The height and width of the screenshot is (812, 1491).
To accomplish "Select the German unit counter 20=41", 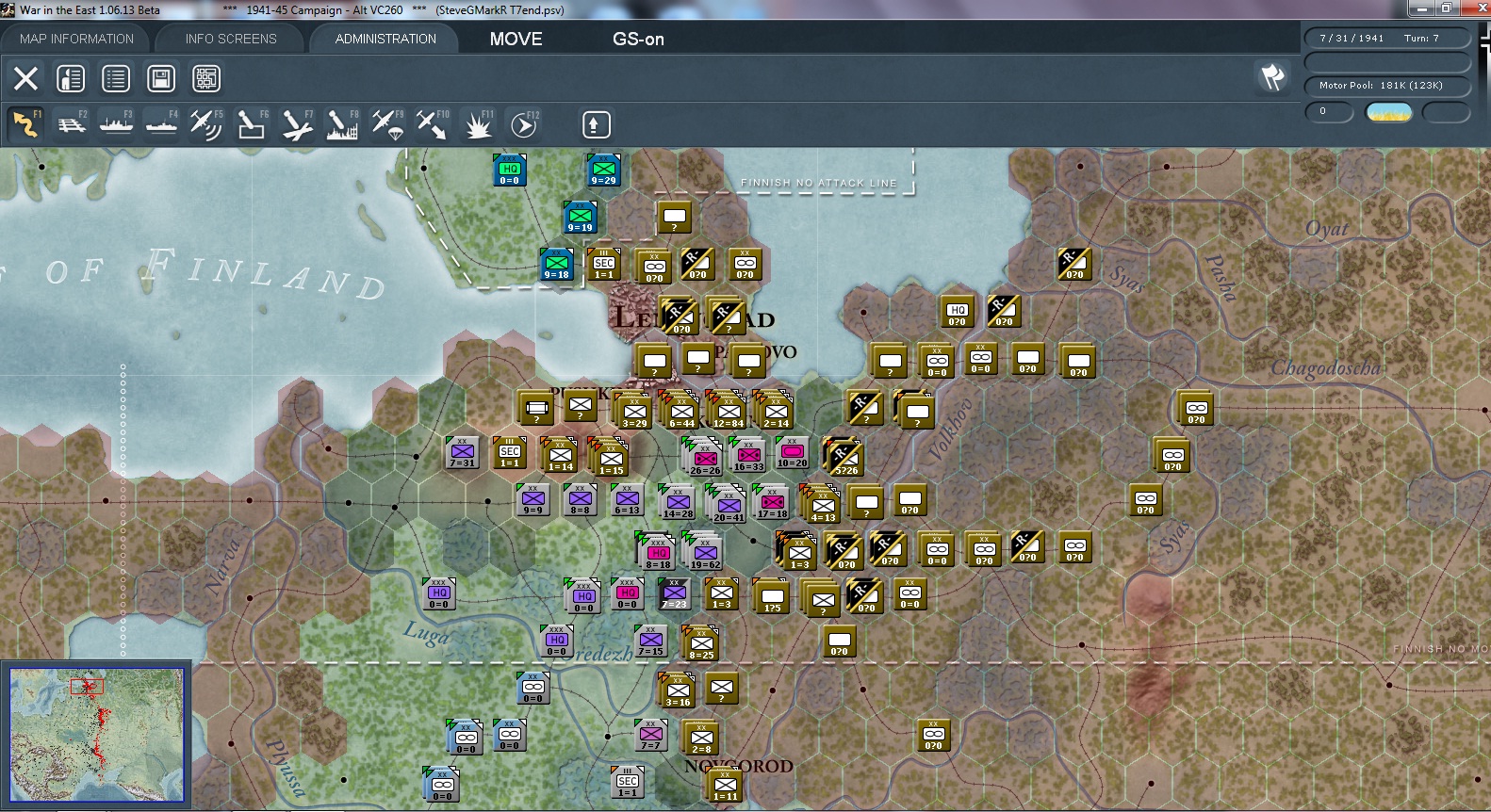I will pyautogui.click(x=729, y=506).
